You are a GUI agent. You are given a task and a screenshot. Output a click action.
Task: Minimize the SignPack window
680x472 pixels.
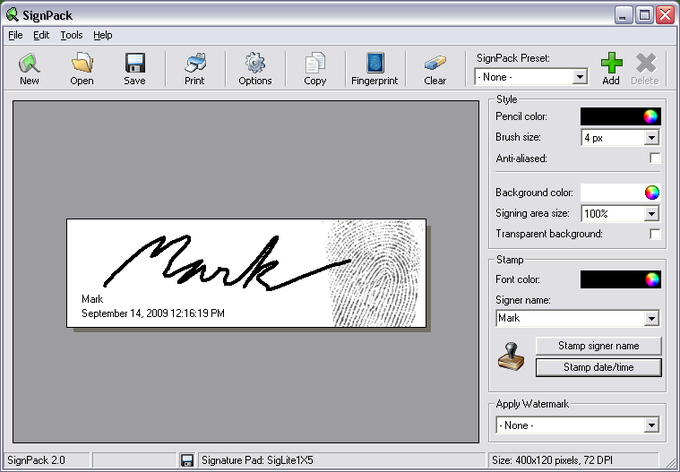point(623,16)
